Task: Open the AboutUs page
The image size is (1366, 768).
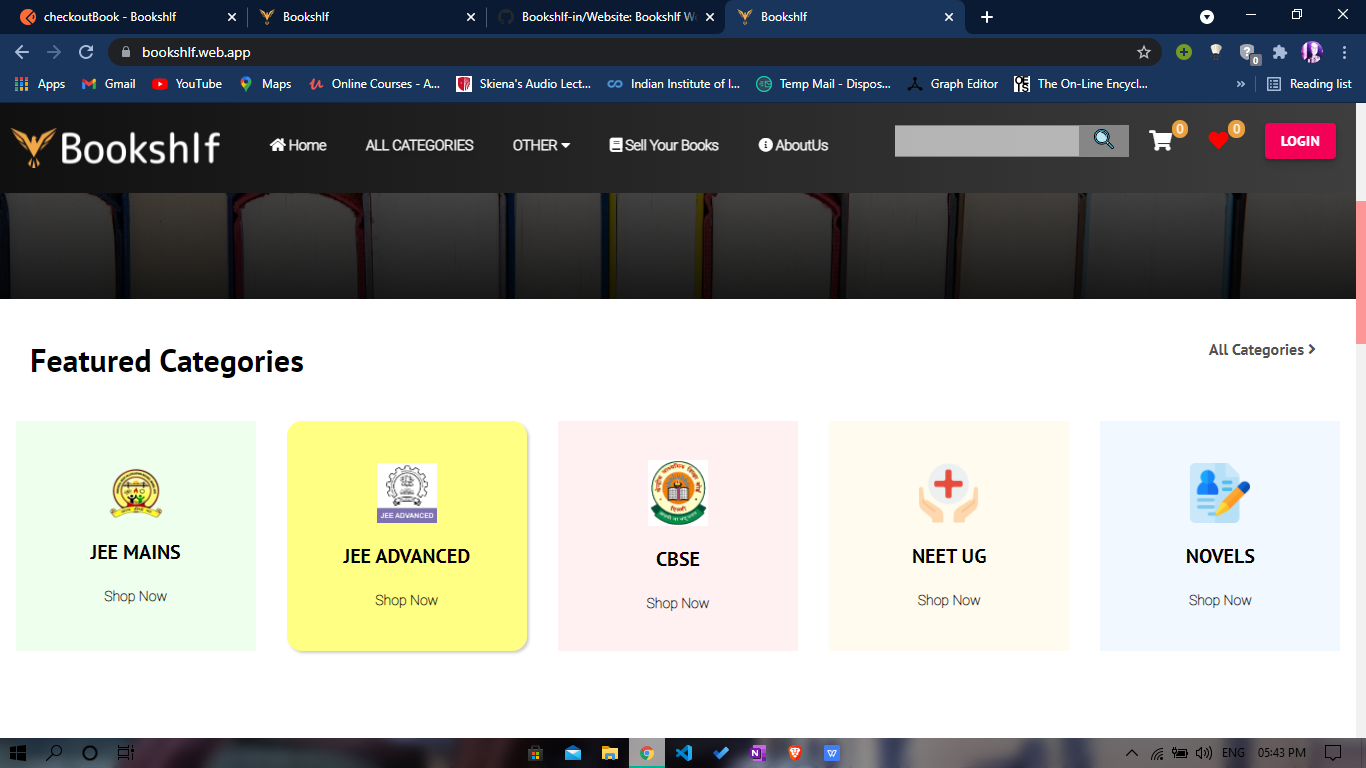Action: 793,145
